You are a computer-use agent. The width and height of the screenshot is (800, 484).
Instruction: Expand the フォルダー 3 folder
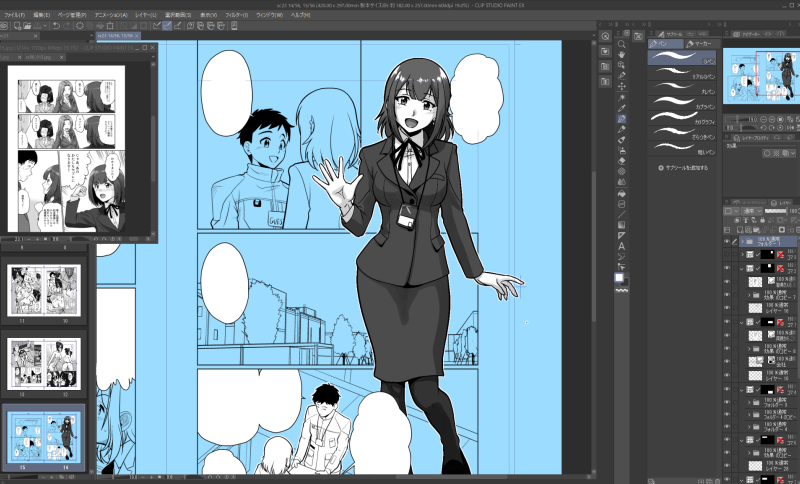click(x=749, y=402)
